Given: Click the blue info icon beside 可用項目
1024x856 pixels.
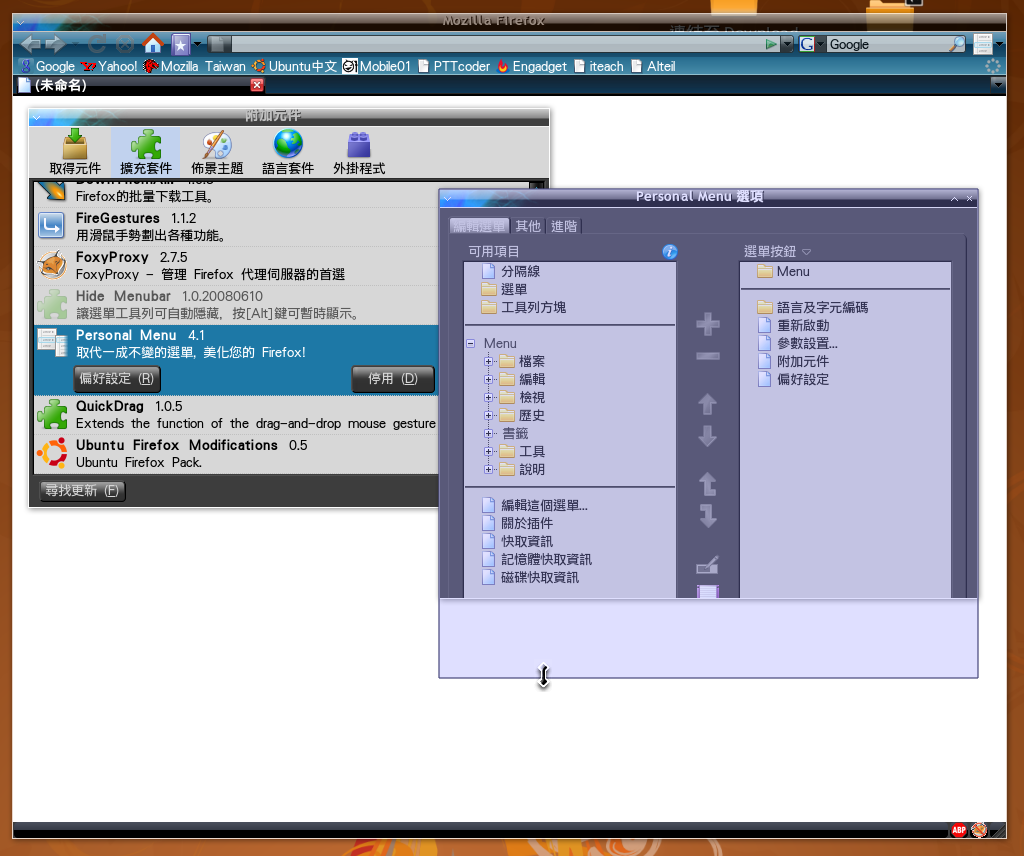Looking at the screenshot, I should click(x=670, y=252).
